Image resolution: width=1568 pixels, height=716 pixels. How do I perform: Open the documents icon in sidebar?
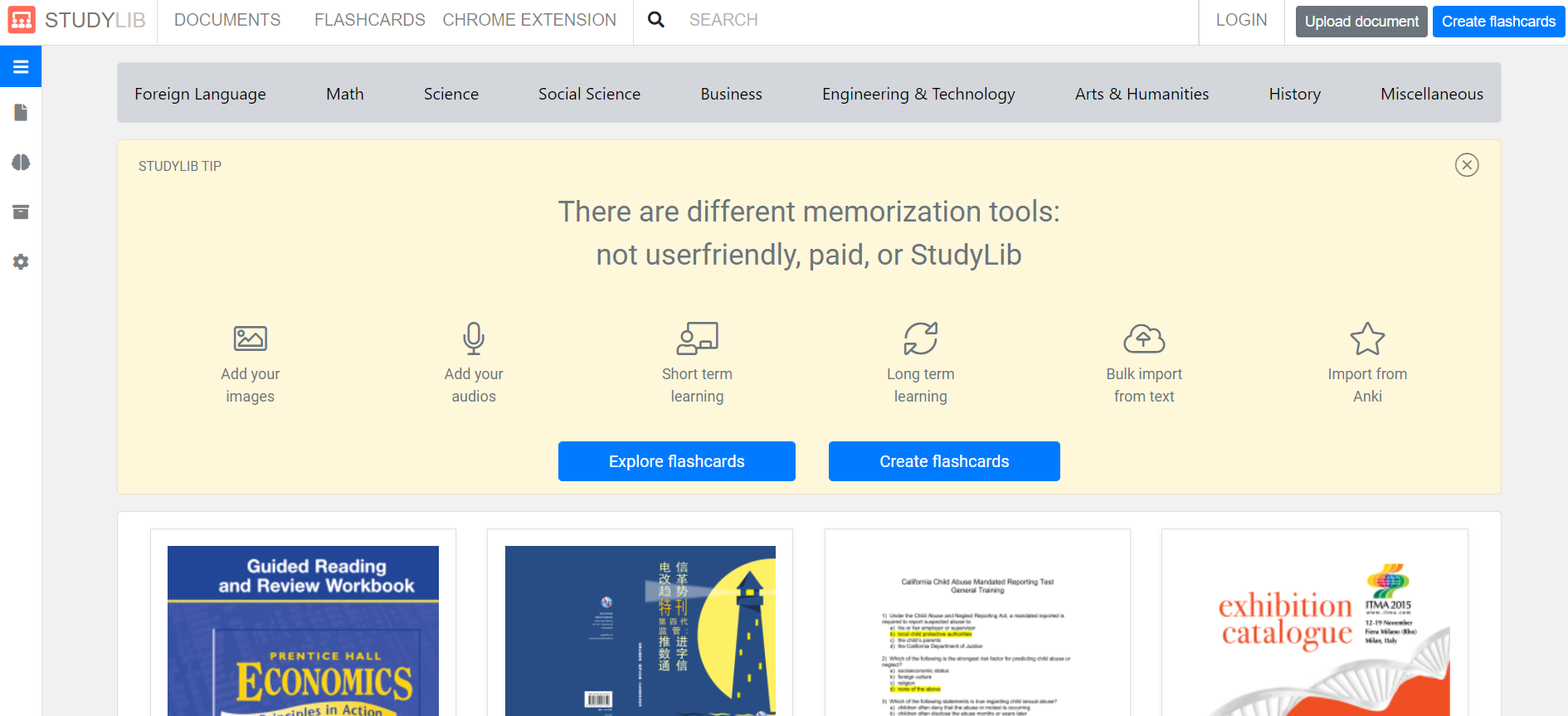pyautogui.click(x=21, y=113)
